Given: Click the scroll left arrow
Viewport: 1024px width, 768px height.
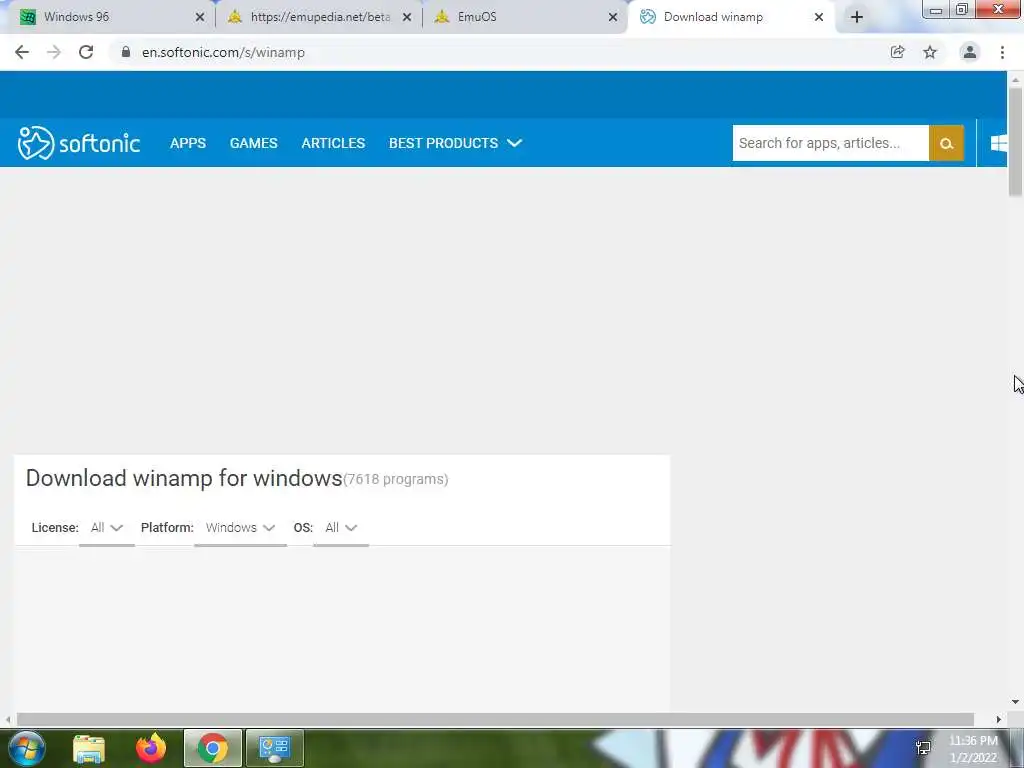Looking at the screenshot, I should [x=7, y=719].
